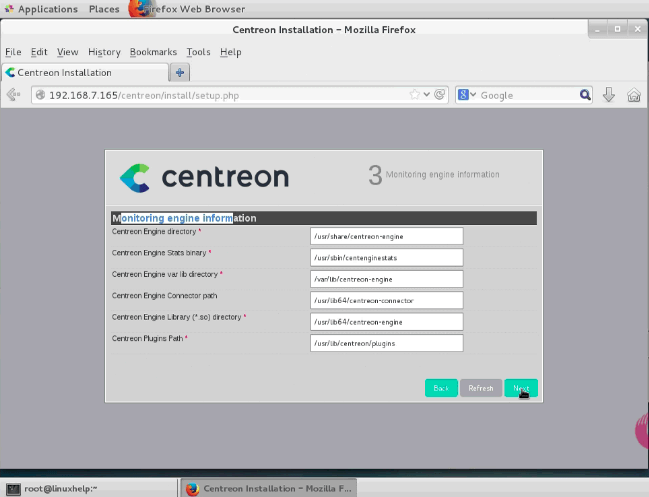Click the Back button in installer
Image resolution: width=649 pixels, height=497 pixels.
441,388
